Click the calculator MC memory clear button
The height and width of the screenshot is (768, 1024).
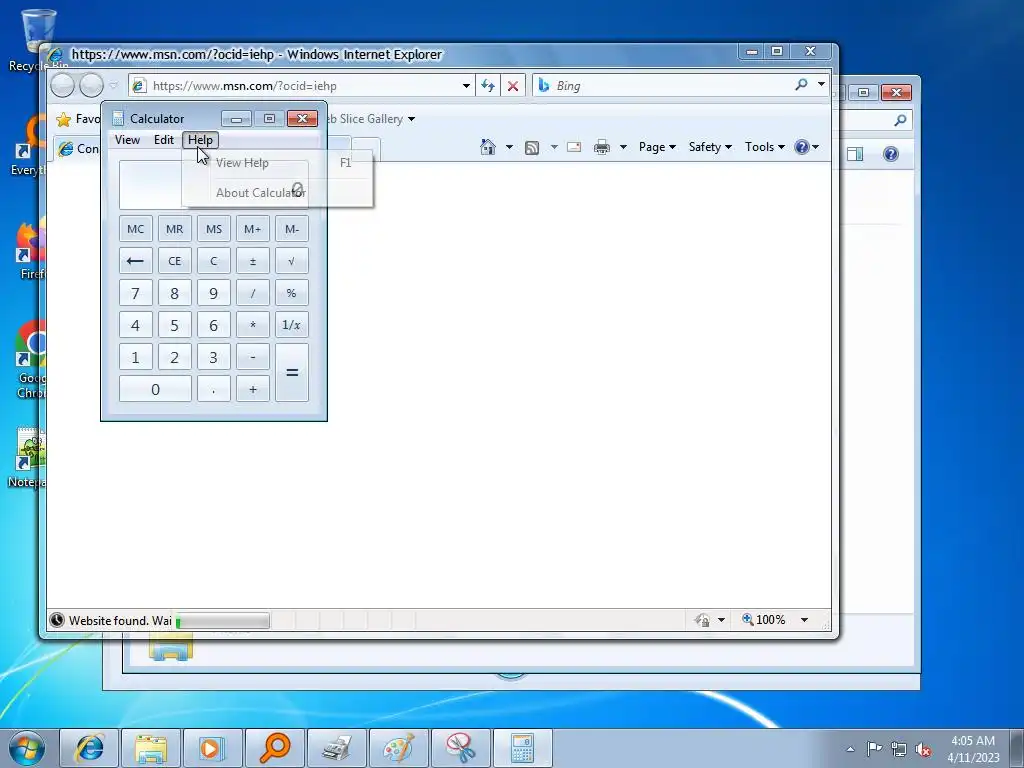(x=136, y=229)
